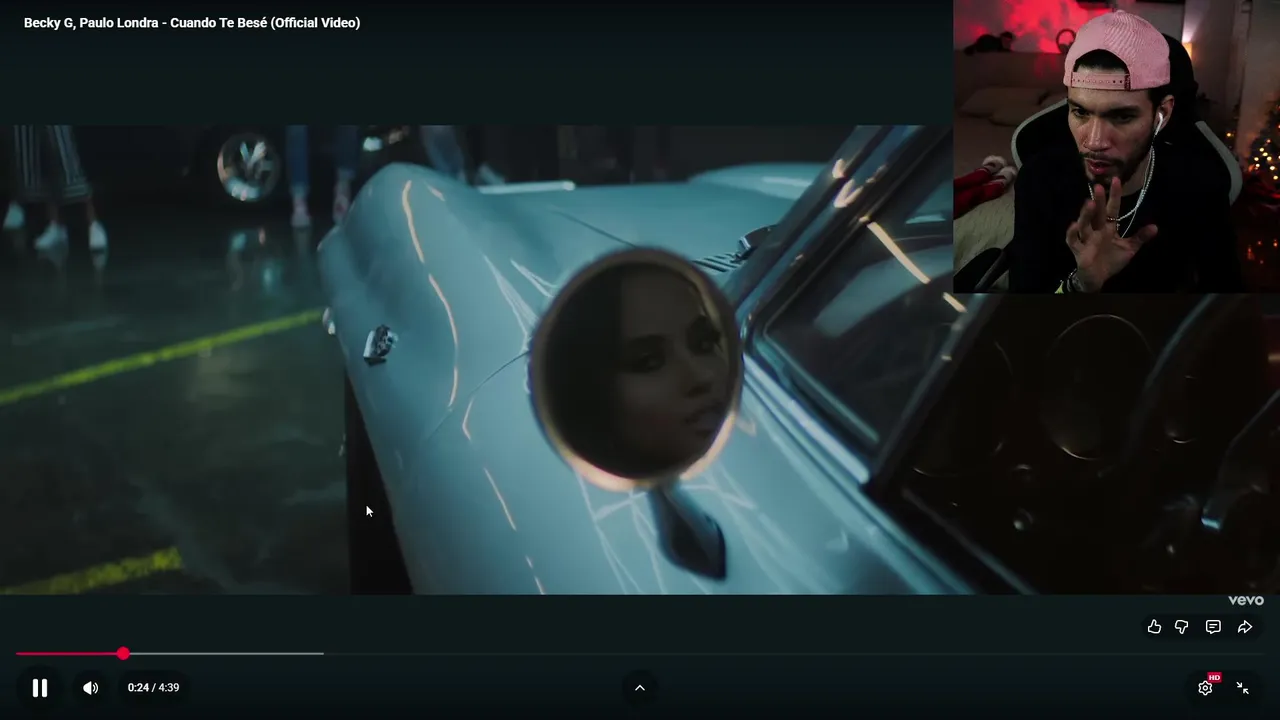Share the video
The width and height of the screenshot is (1280, 720).
(1245, 627)
